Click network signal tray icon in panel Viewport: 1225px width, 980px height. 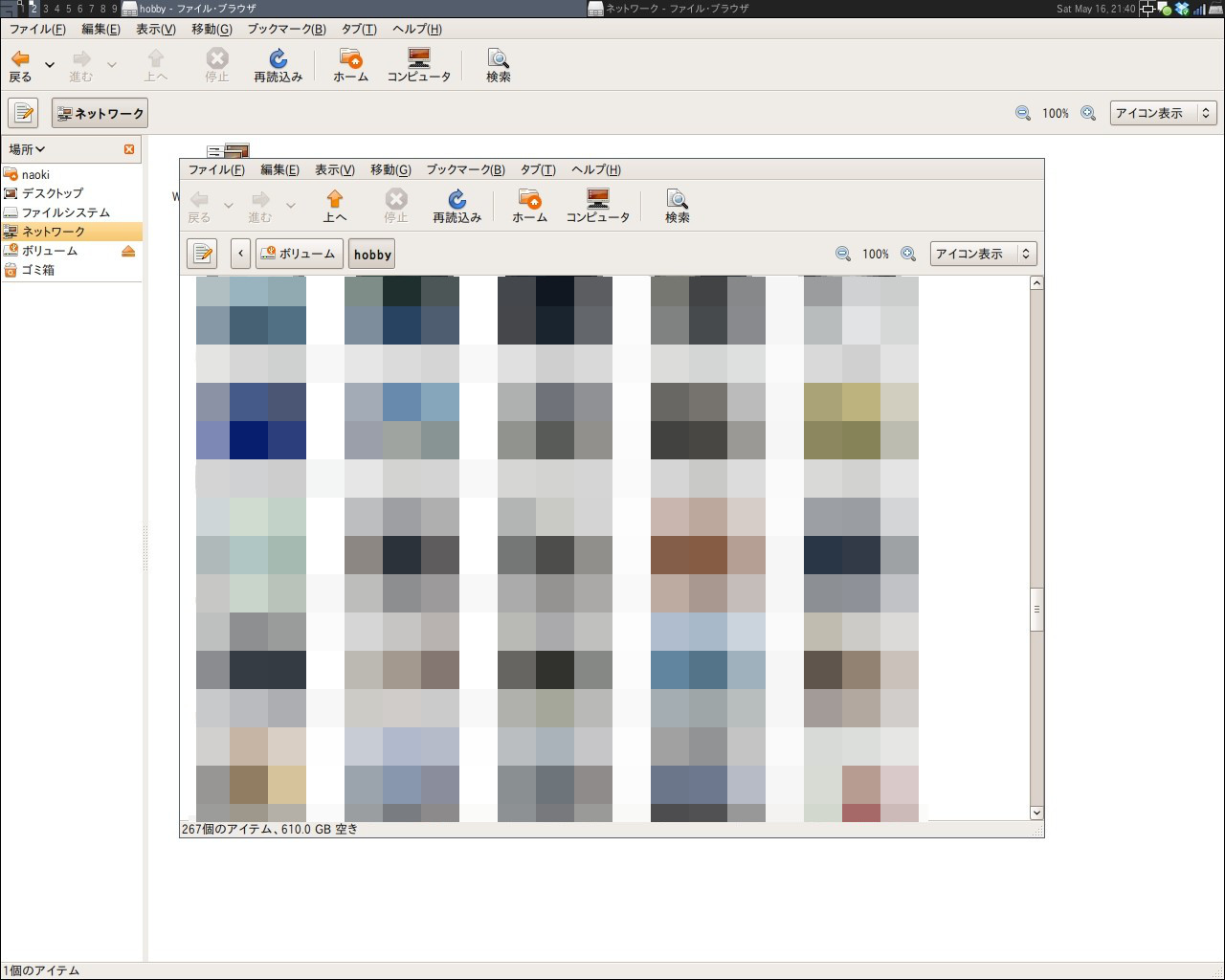[1199, 9]
